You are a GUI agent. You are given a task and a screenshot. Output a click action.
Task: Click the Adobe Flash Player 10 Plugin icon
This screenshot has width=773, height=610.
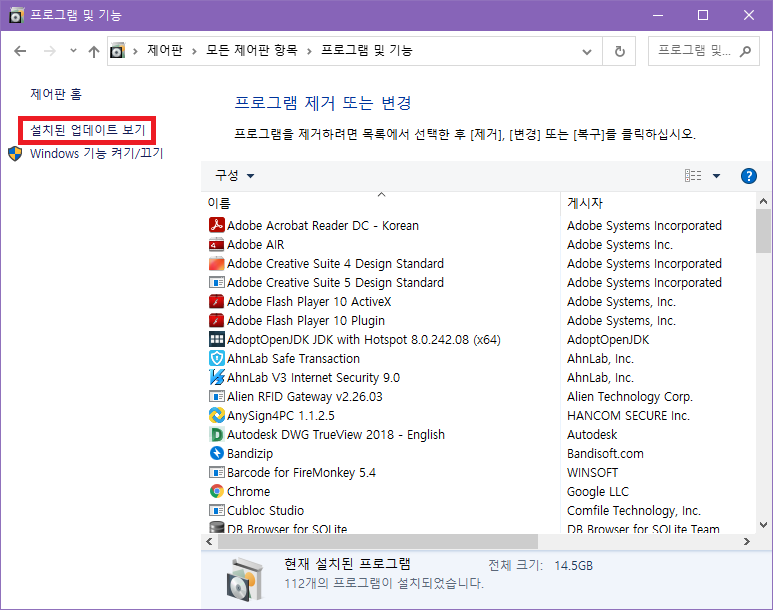tap(216, 321)
